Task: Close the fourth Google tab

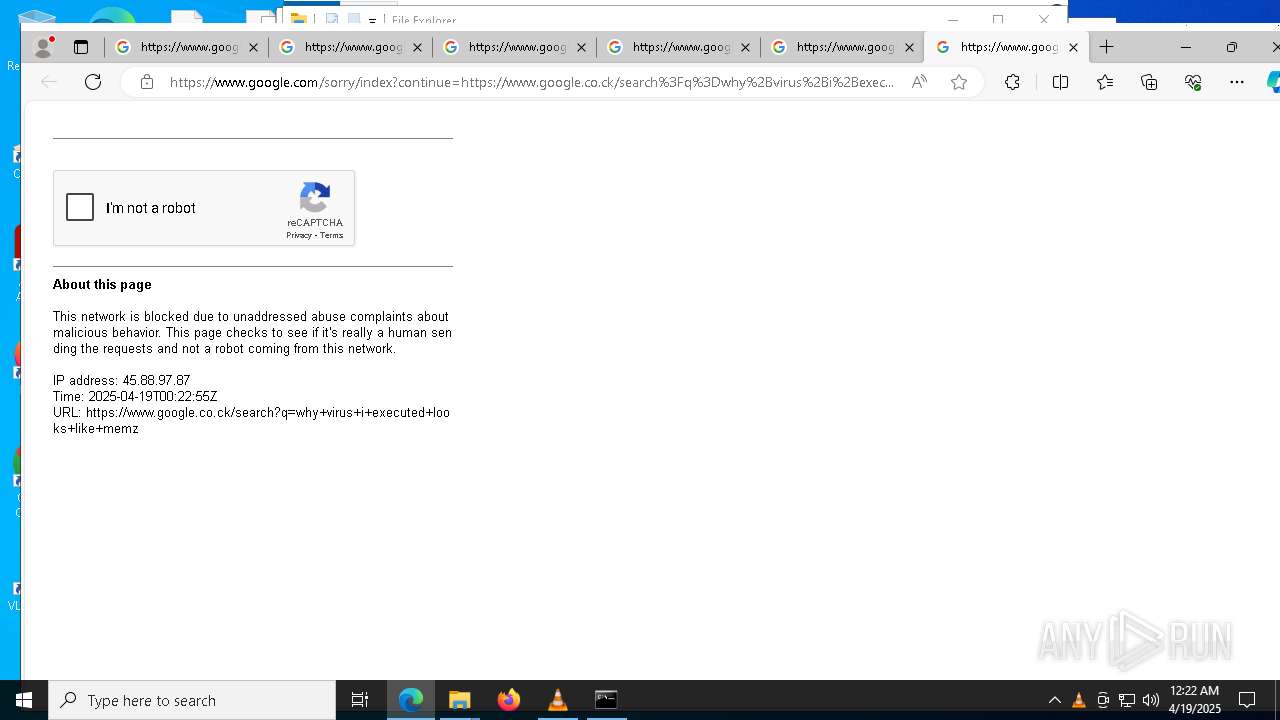Action: (x=745, y=47)
